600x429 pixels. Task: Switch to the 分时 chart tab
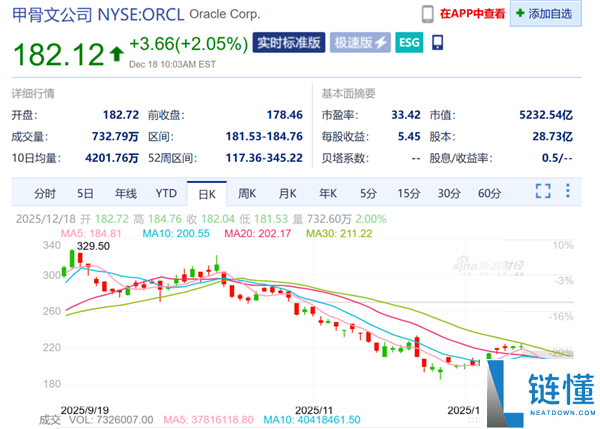point(45,192)
